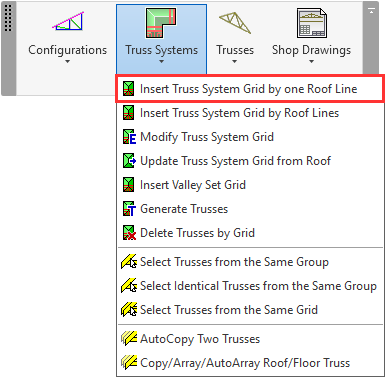Choose Copy/Array/AutoArray Roof/Floor Truss
Image resolution: width=386 pixels, height=378 pixels.
[x=250, y=363]
